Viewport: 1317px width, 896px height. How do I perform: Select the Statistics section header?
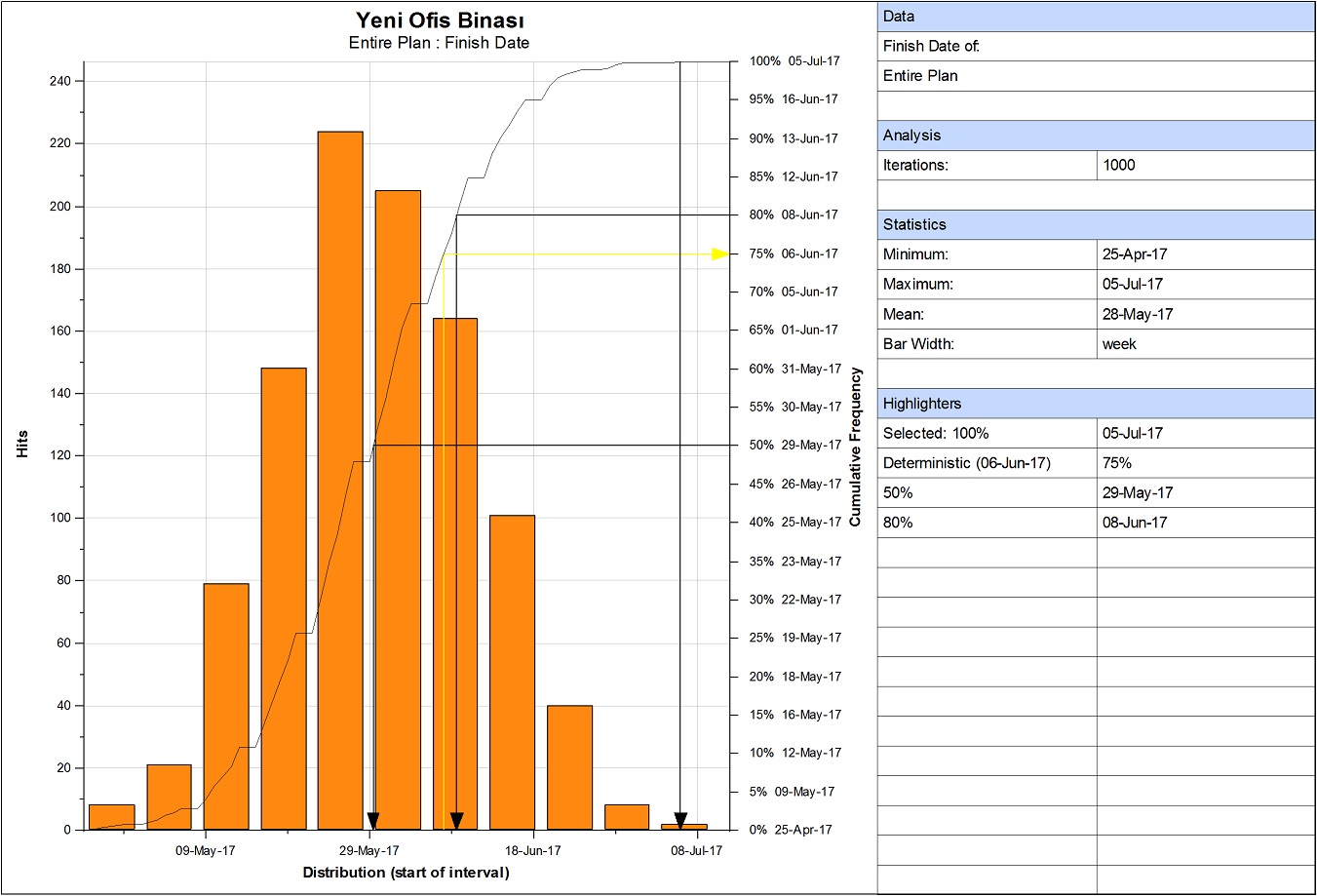1096,224
